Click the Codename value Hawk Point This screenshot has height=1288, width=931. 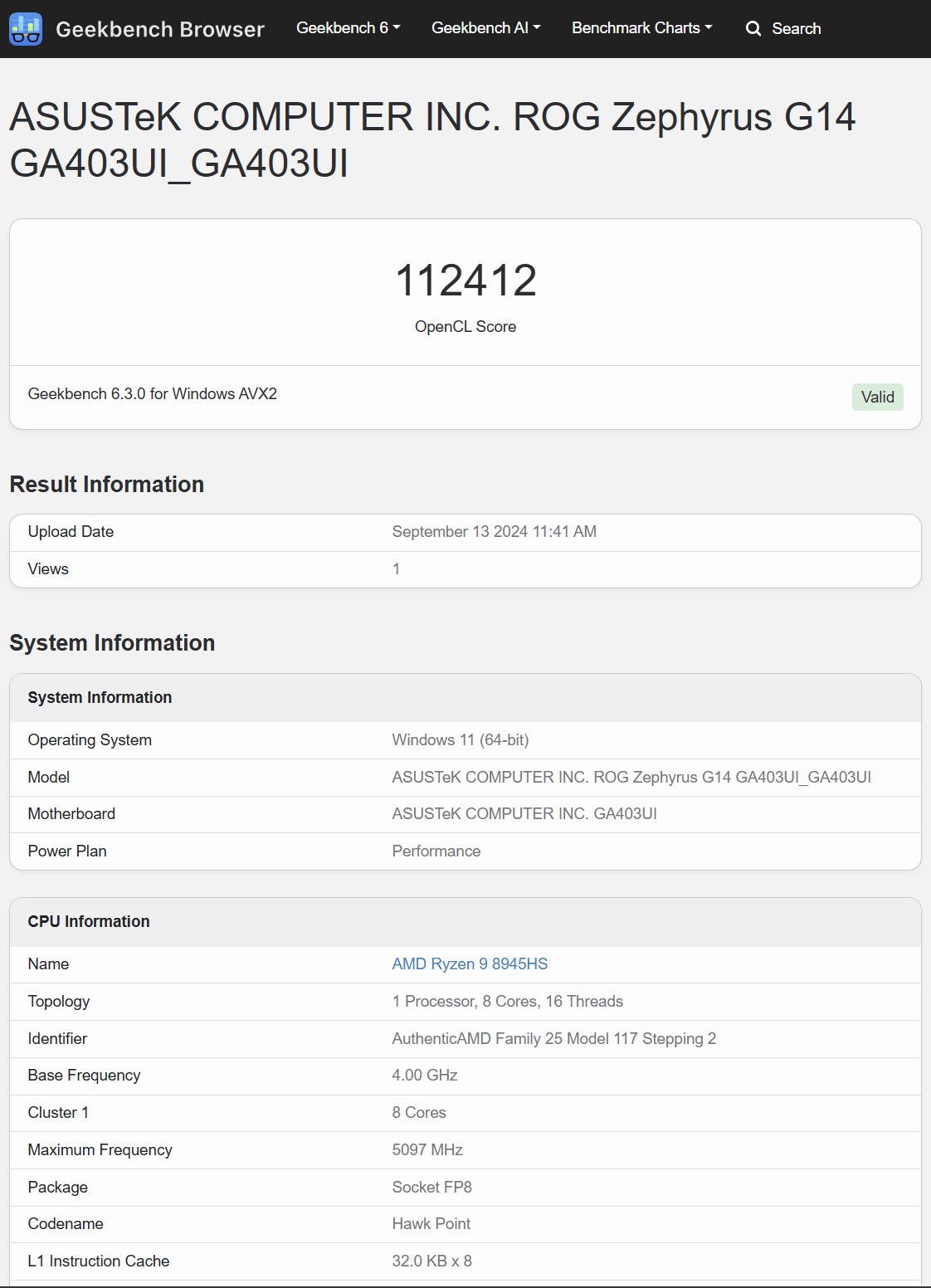coord(431,1224)
